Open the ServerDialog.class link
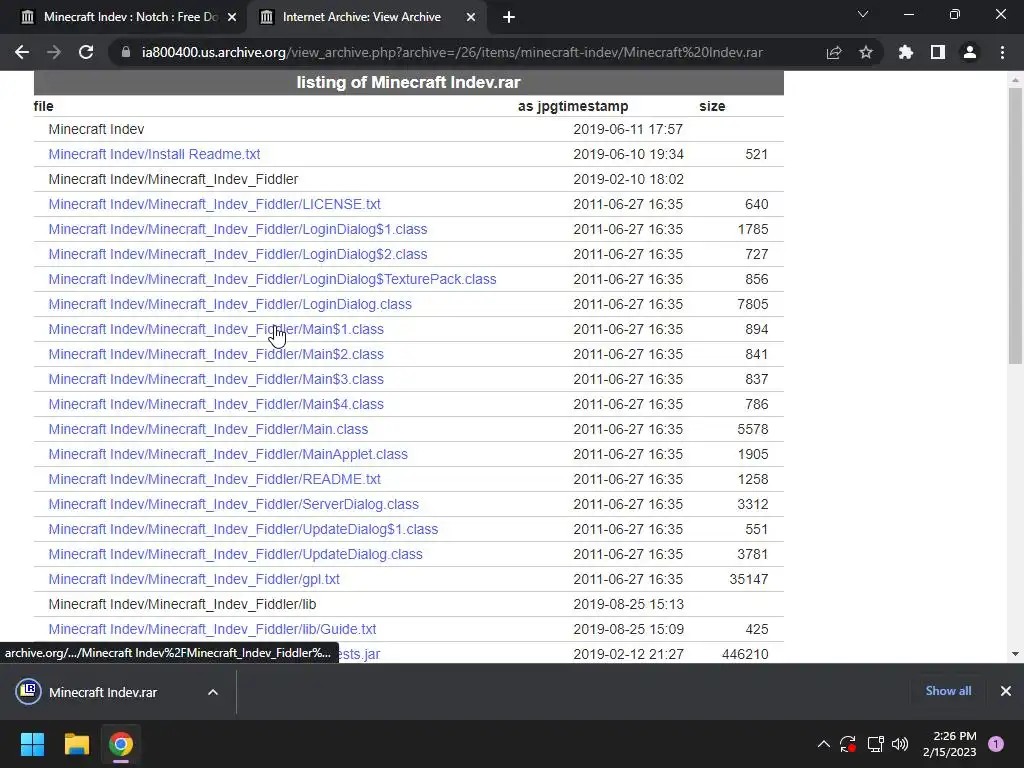 pos(233,504)
